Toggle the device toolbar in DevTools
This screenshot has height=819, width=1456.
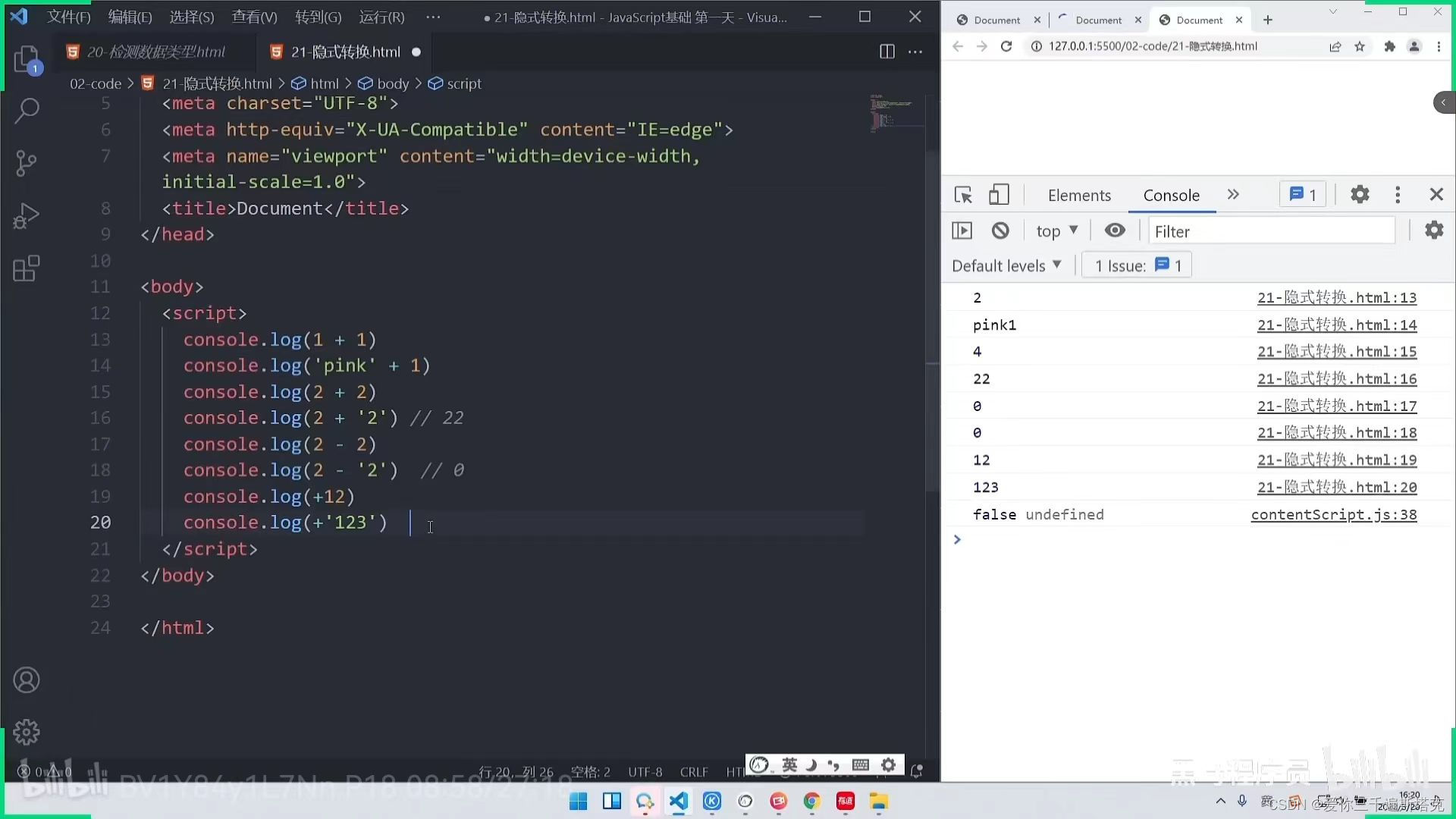click(999, 195)
